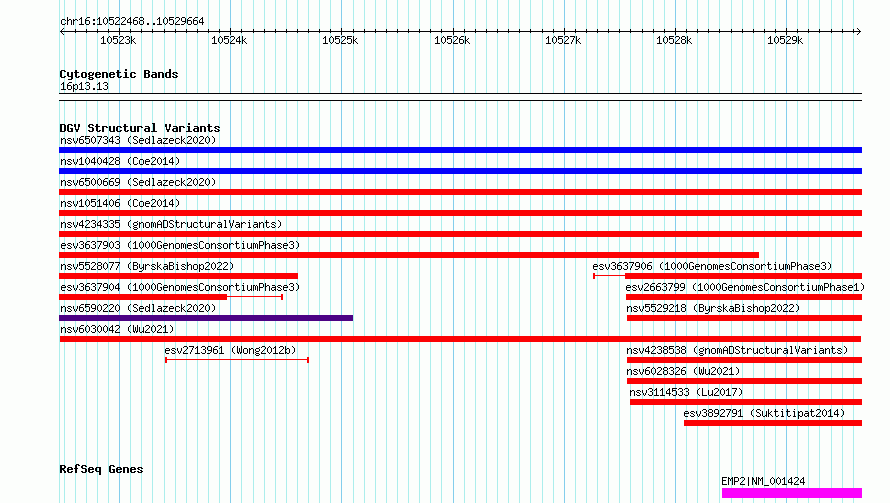Image resolution: width=890 pixels, height=503 pixels.
Task: Click the 10529k ruler label
Action: [x=785, y=40]
